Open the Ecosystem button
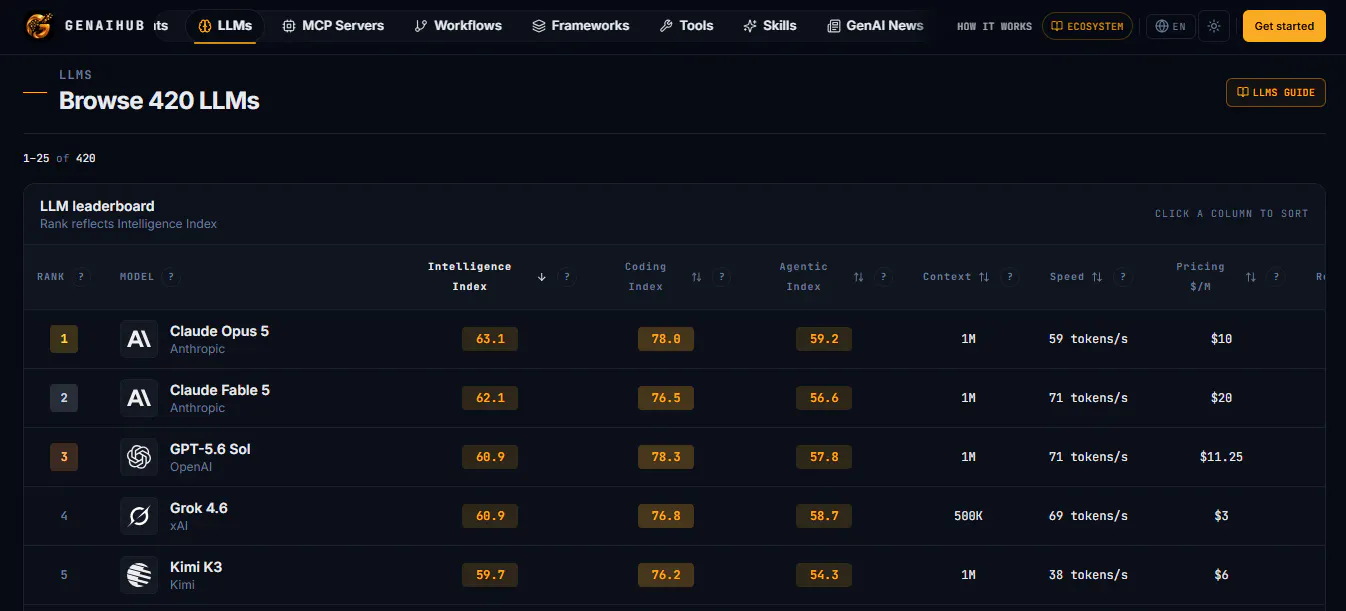Viewport: 1346px width, 611px height. point(1087,26)
